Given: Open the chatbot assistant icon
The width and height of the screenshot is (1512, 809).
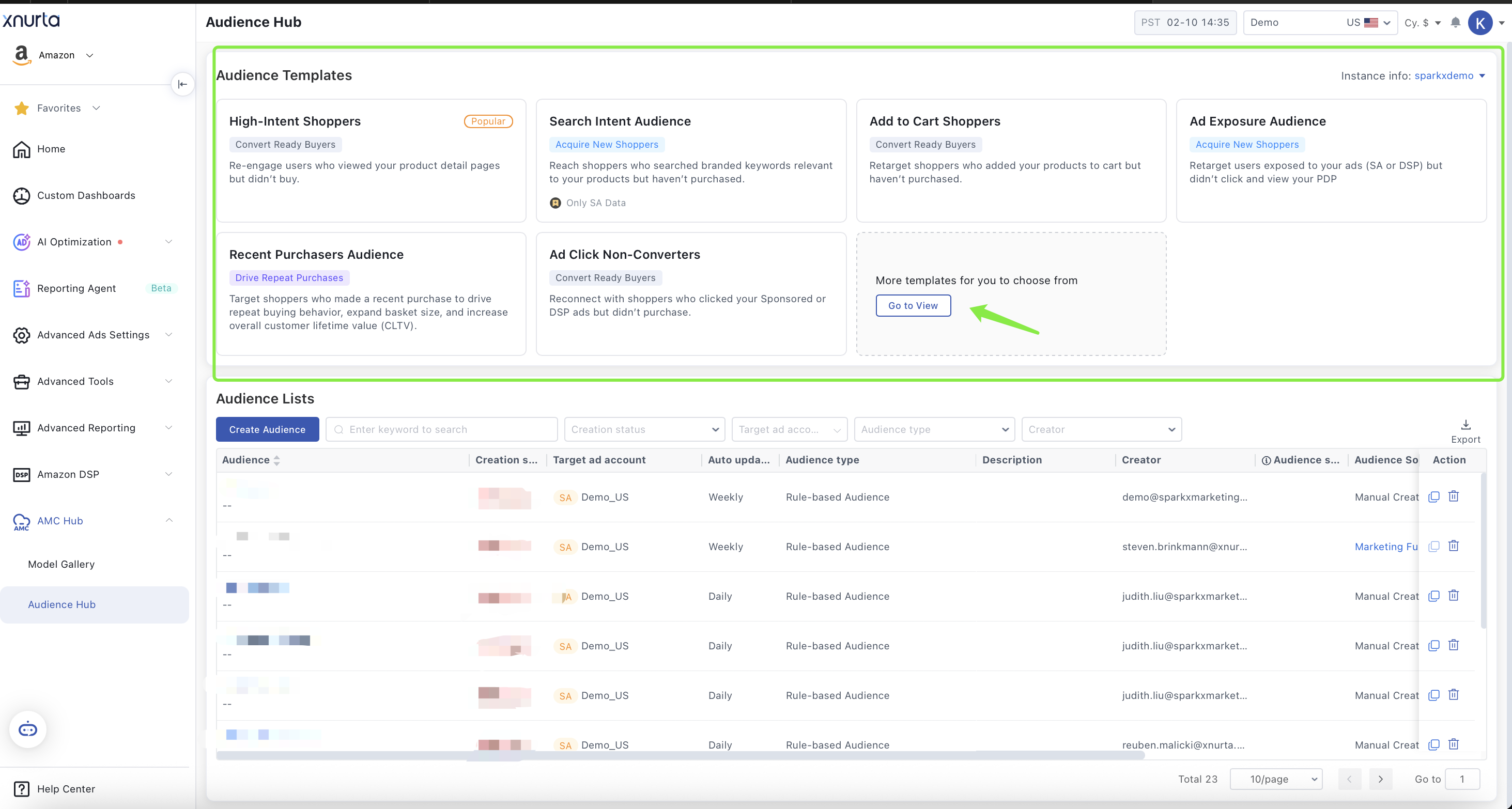Looking at the screenshot, I should tap(27, 729).
